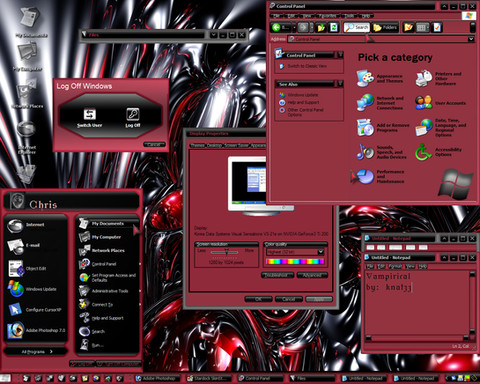The width and height of the screenshot is (480, 384).
Task: Collapse the See Also panel
Action: [340, 84]
